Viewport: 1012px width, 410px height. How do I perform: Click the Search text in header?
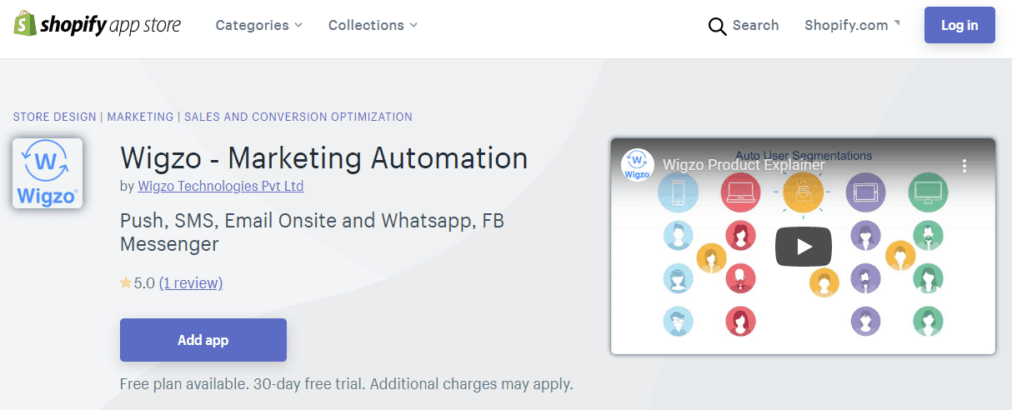755,25
